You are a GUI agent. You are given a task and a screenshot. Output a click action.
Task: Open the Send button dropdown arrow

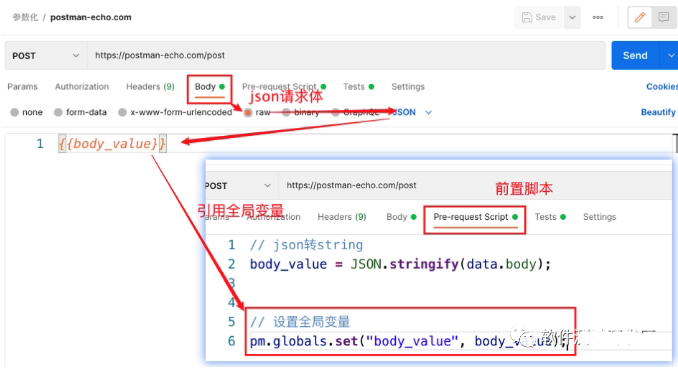tap(670, 55)
